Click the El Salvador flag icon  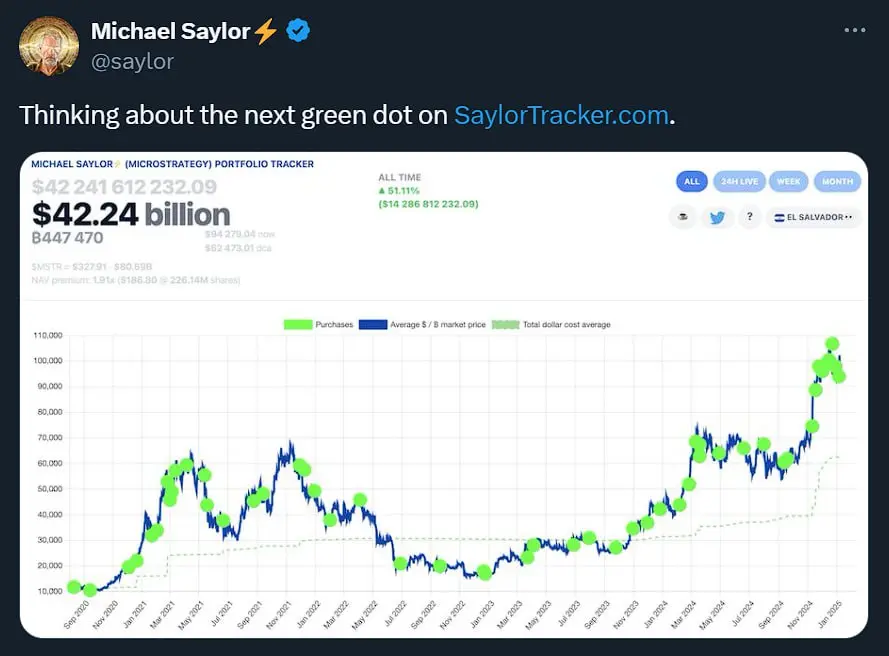pos(779,217)
